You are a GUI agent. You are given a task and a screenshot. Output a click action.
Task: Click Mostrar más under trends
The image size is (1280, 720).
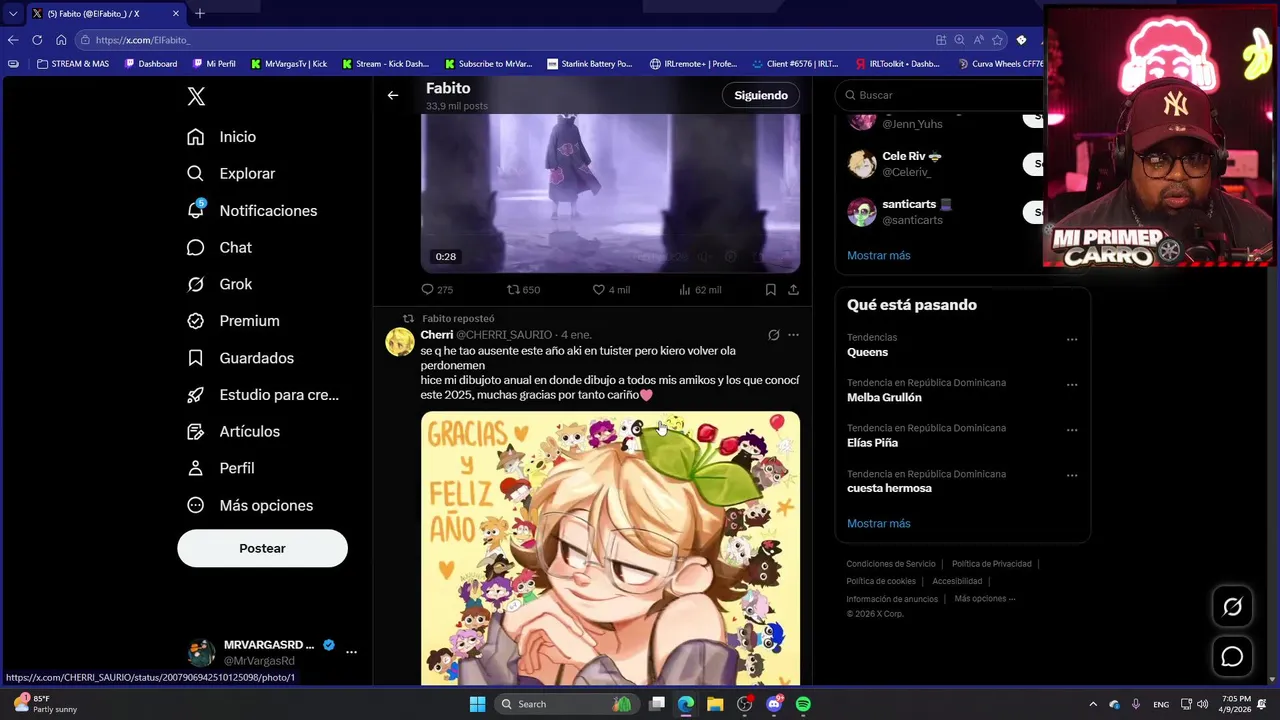coord(878,524)
